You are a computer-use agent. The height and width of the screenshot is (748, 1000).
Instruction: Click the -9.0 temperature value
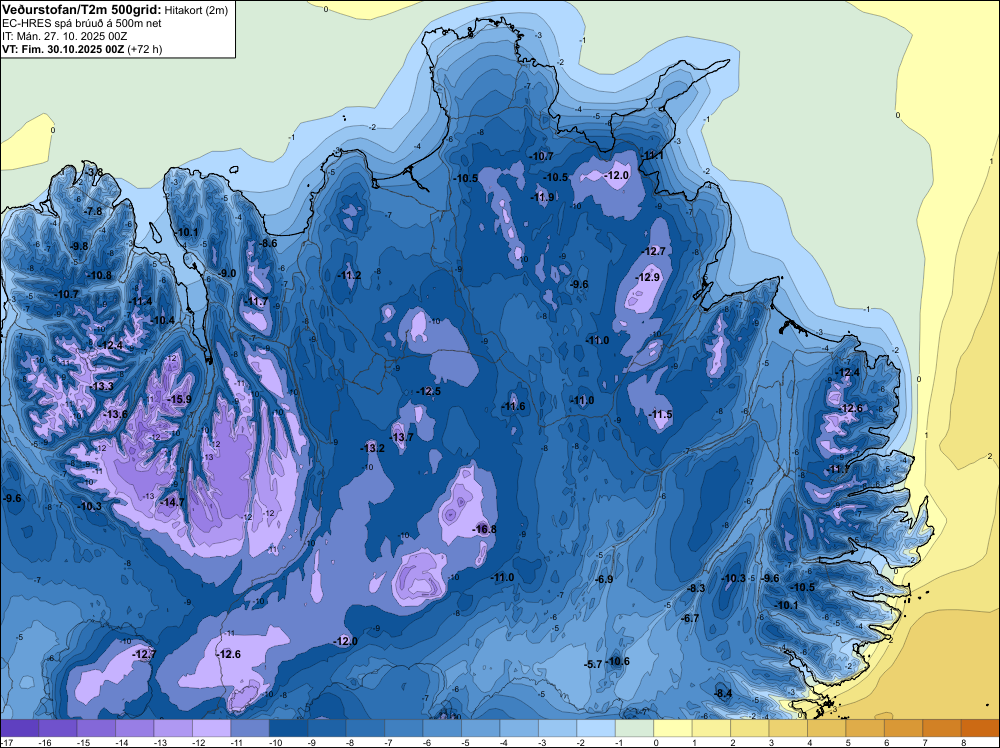(x=228, y=273)
